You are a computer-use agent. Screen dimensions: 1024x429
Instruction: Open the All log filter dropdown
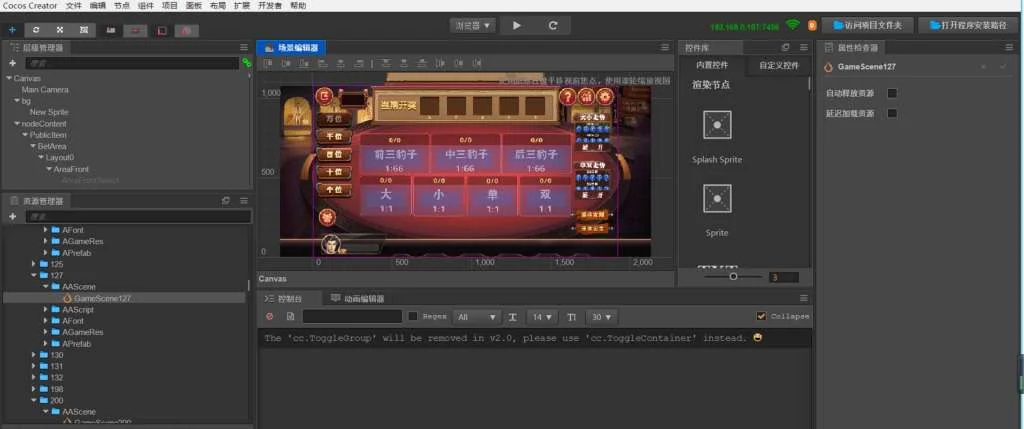tap(476, 317)
